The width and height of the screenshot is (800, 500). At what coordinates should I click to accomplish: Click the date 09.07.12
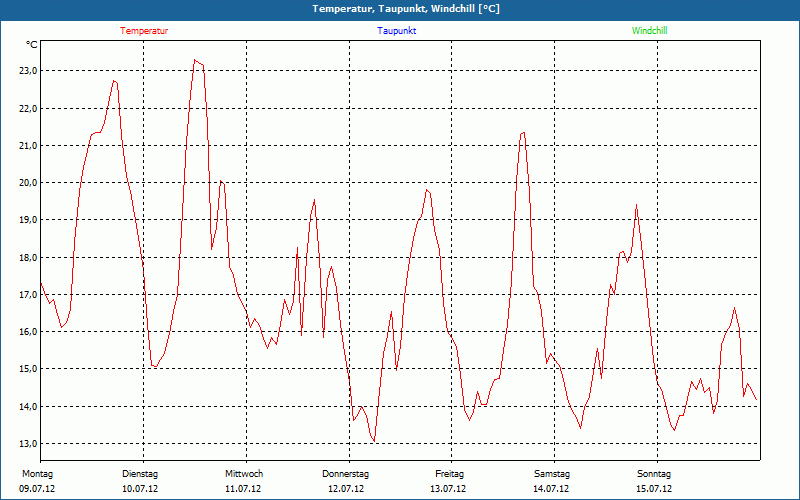[x=37, y=489]
